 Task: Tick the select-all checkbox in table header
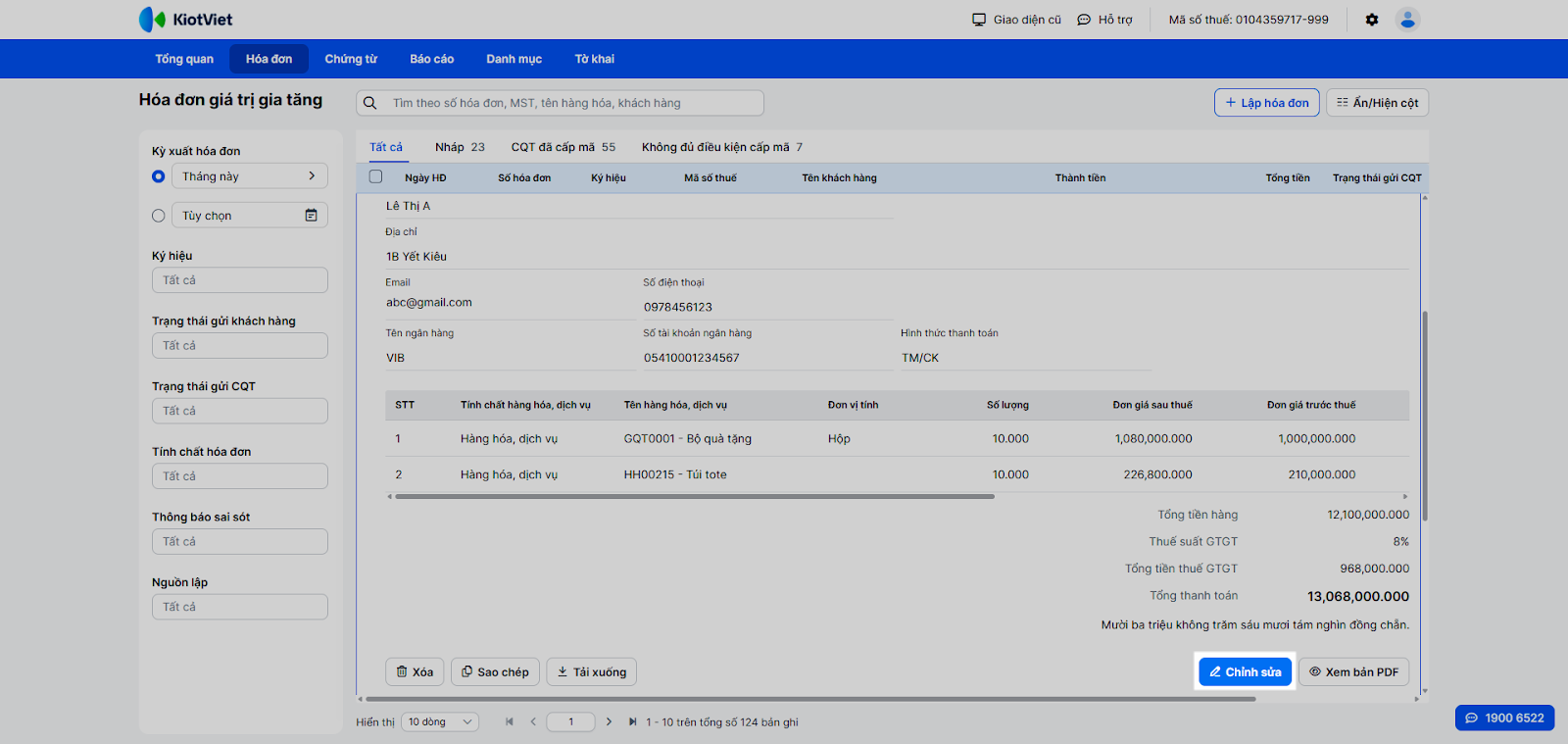[x=375, y=177]
